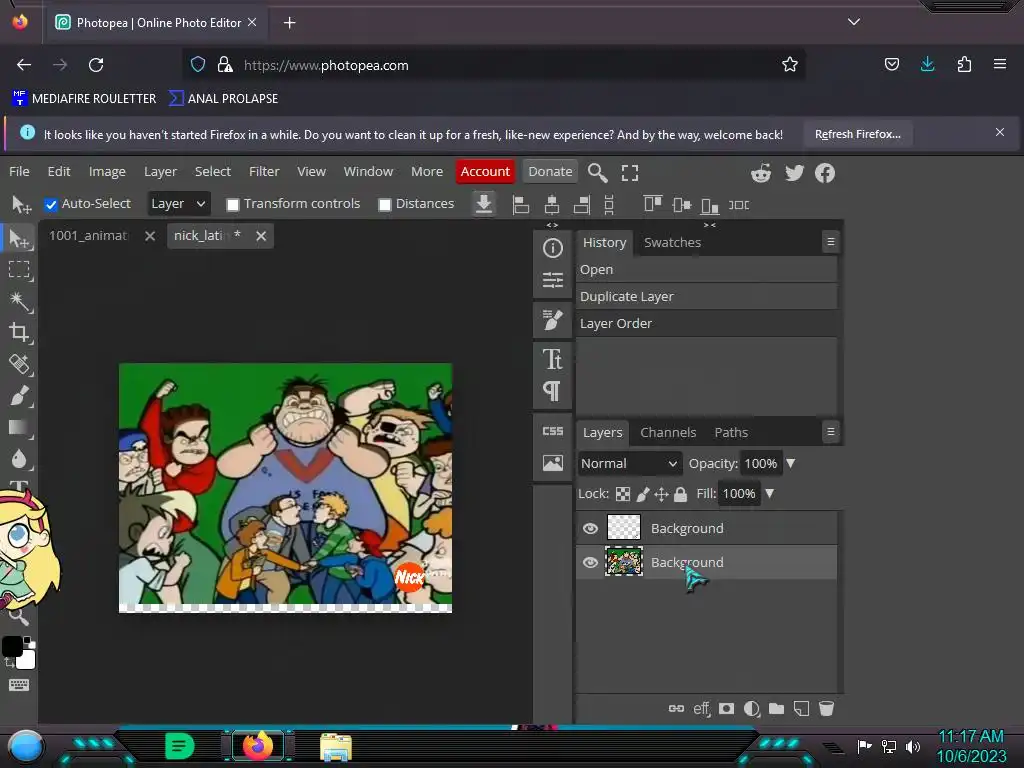This screenshot has width=1024, height=768.
Task: Select the Crop tool
Action: (19, 332)
